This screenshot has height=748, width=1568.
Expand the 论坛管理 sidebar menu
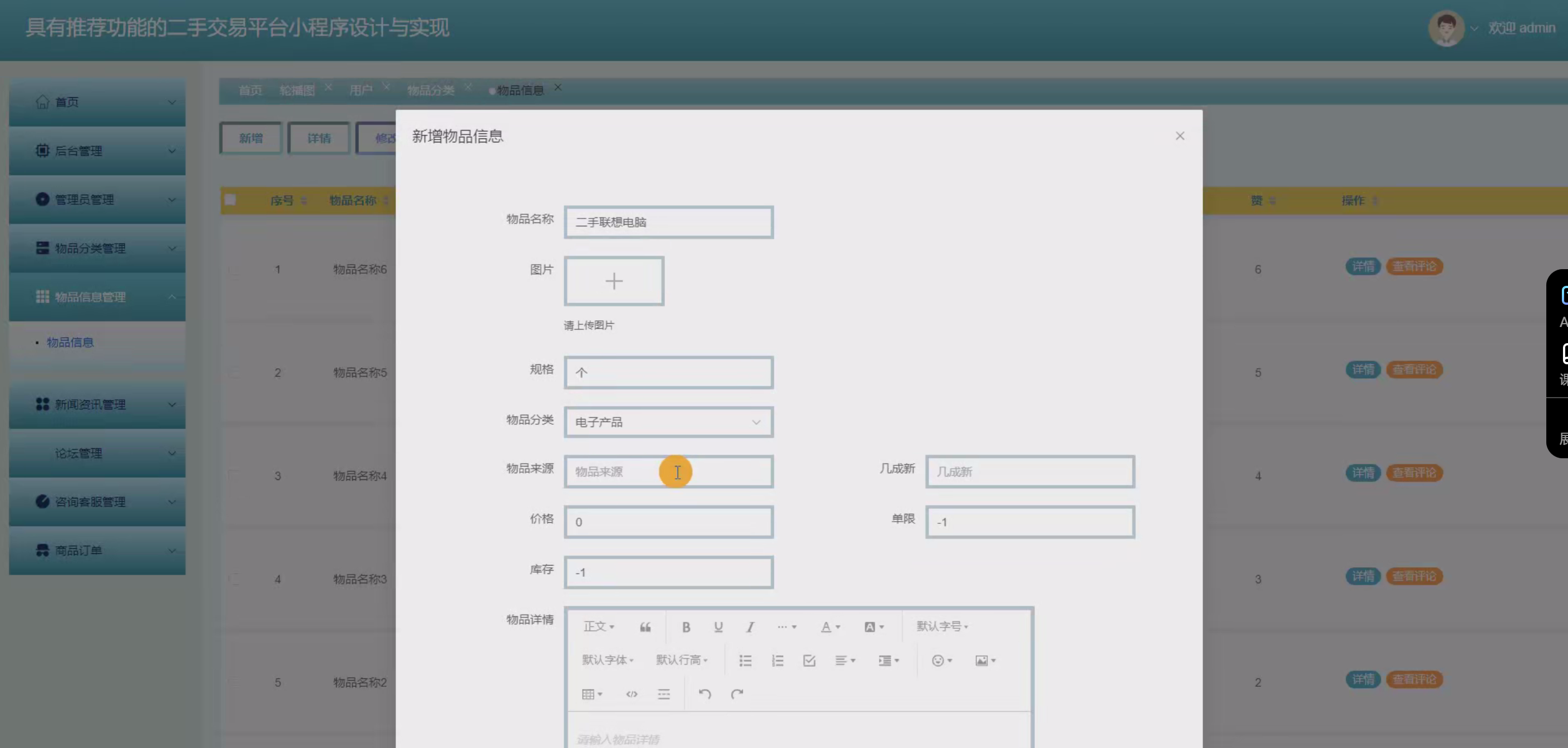coord(97,453)
